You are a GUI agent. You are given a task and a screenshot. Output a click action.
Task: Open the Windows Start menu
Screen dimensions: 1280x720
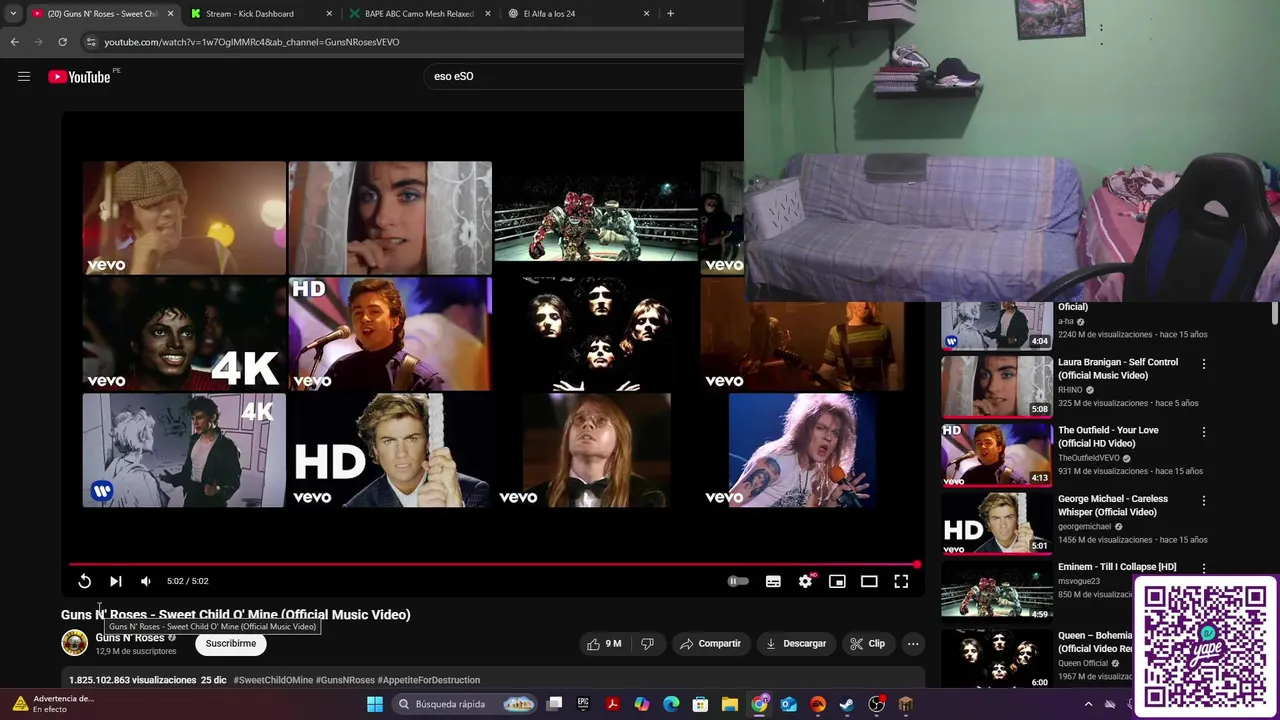click(x=375, y=704)
